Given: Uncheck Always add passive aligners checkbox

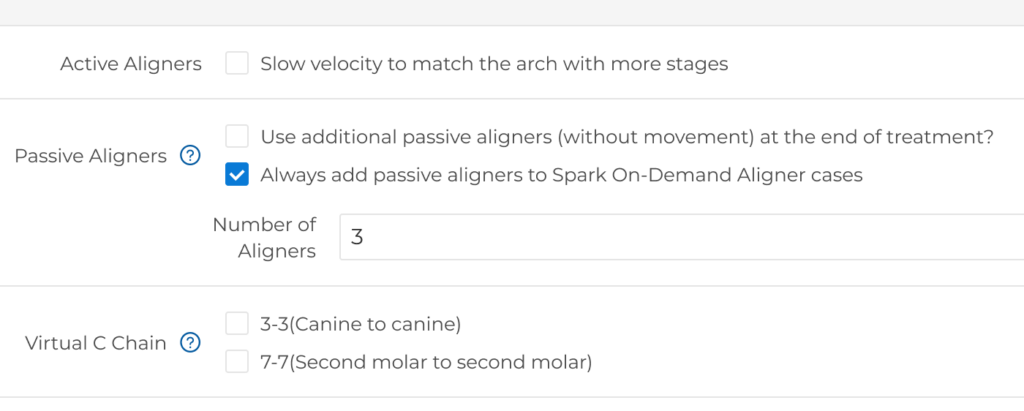Looking at the screenshot, I should point(237,176).
